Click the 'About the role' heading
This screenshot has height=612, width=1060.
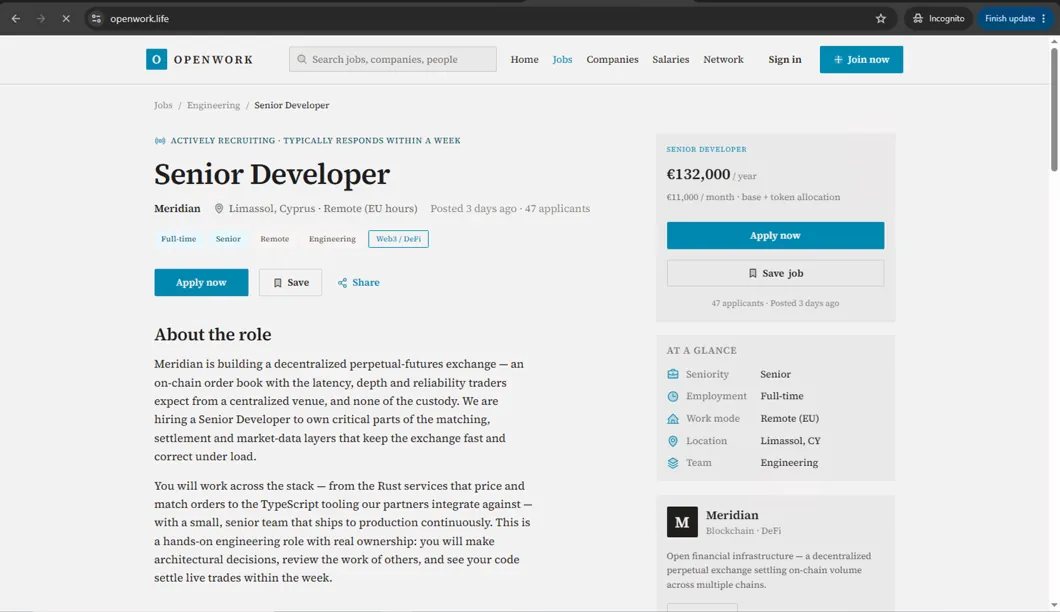[x=212, y=334]
